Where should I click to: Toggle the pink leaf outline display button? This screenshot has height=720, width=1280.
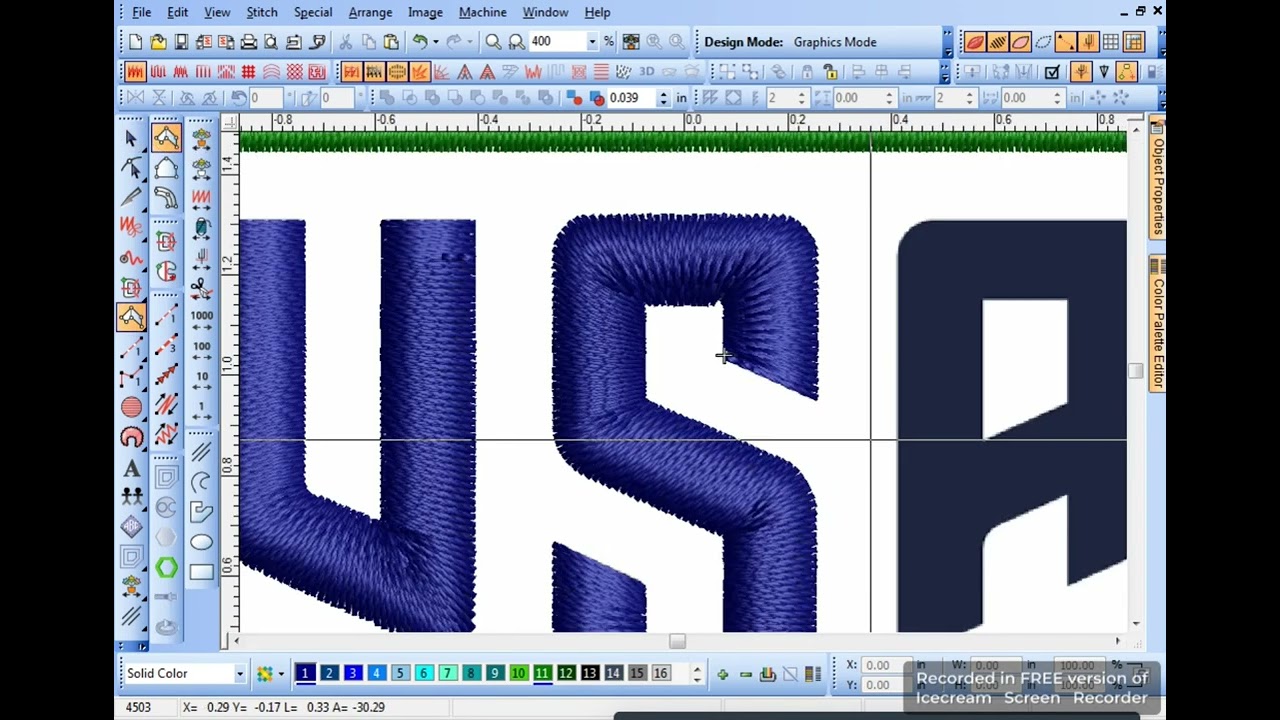point(1020,42)
